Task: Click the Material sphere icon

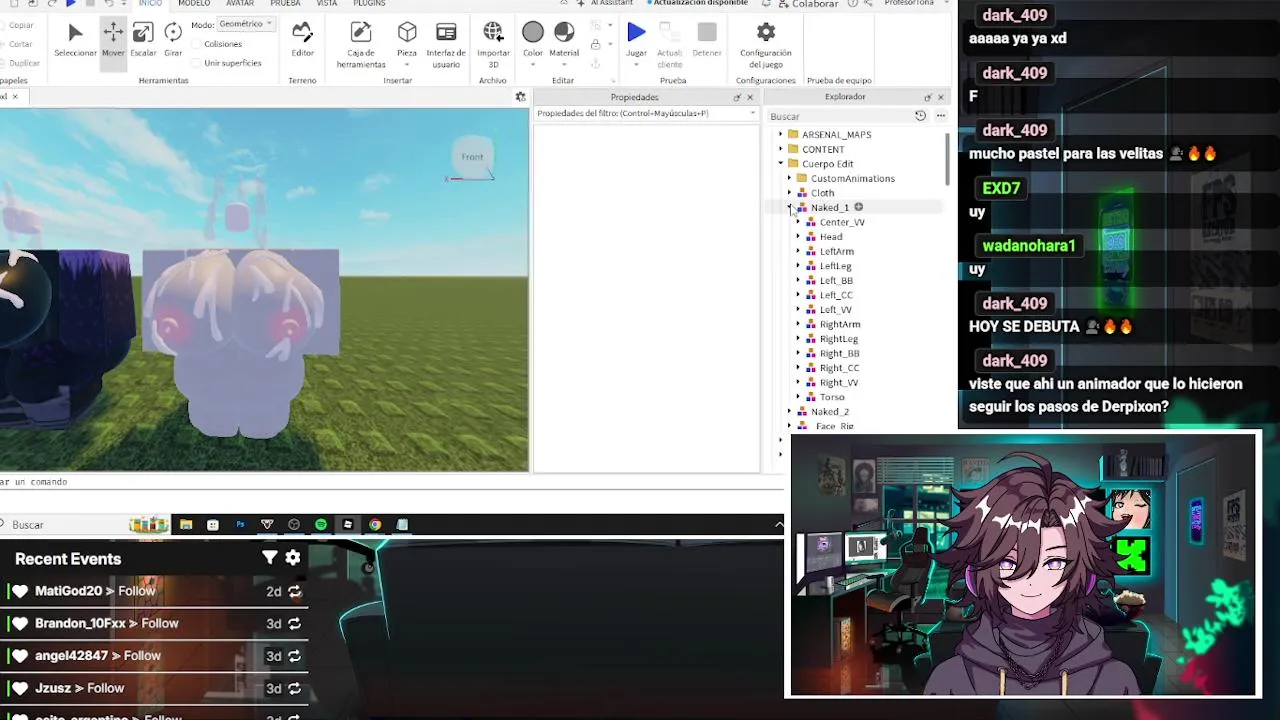Action: (564, 33)
